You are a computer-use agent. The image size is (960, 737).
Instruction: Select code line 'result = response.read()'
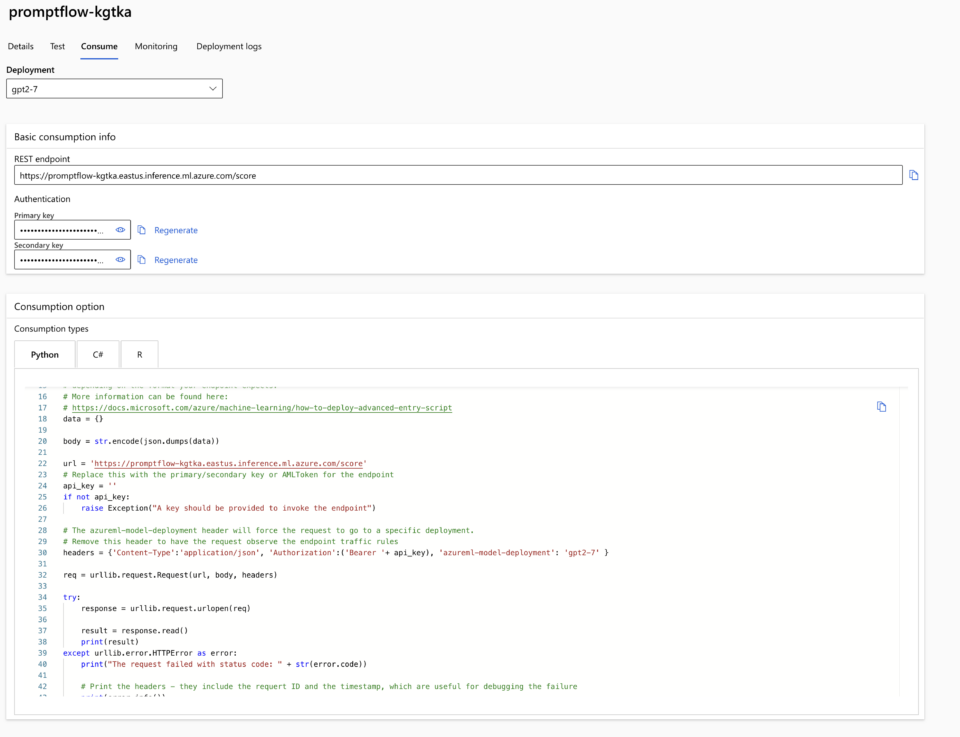[x=135, y=630]
